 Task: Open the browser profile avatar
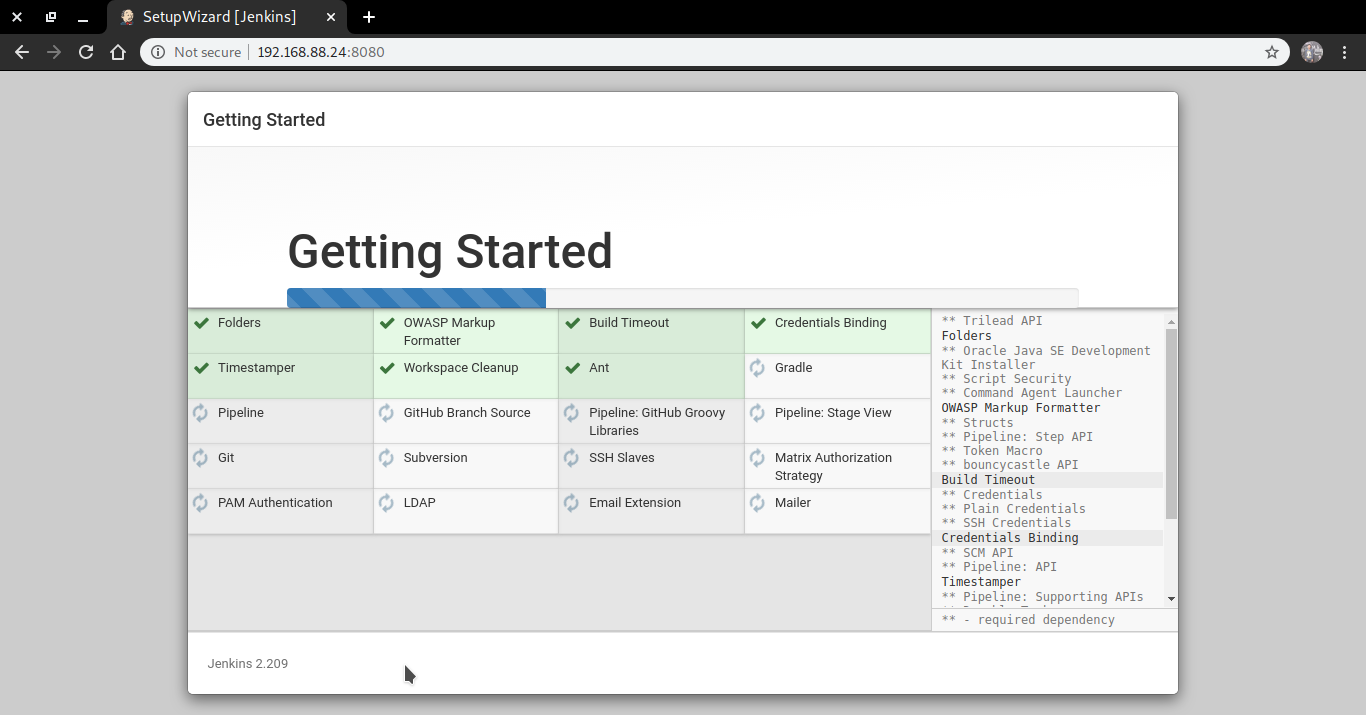tap(1312, 52)
